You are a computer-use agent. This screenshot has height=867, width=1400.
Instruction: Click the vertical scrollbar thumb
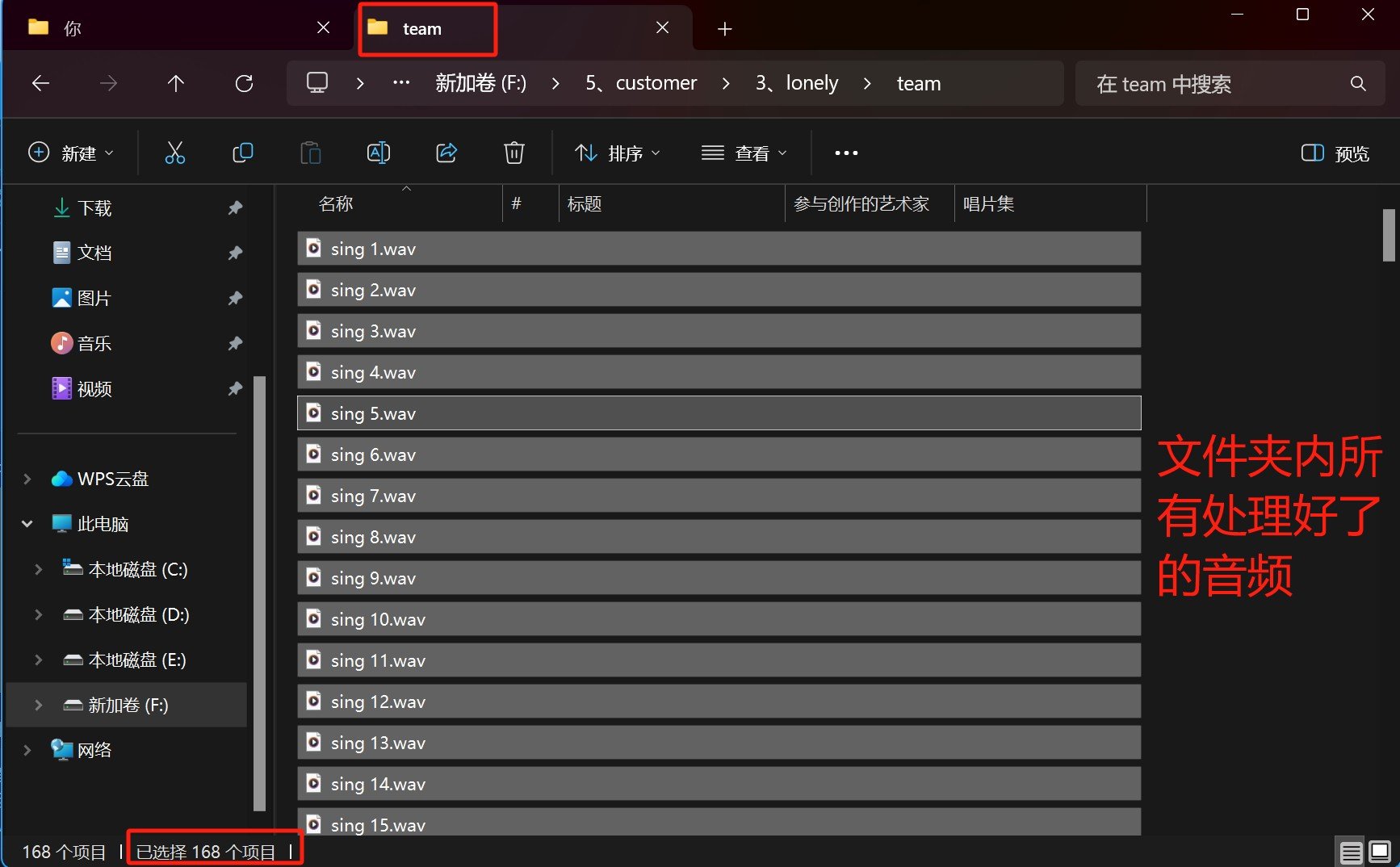pos(1389,236)
